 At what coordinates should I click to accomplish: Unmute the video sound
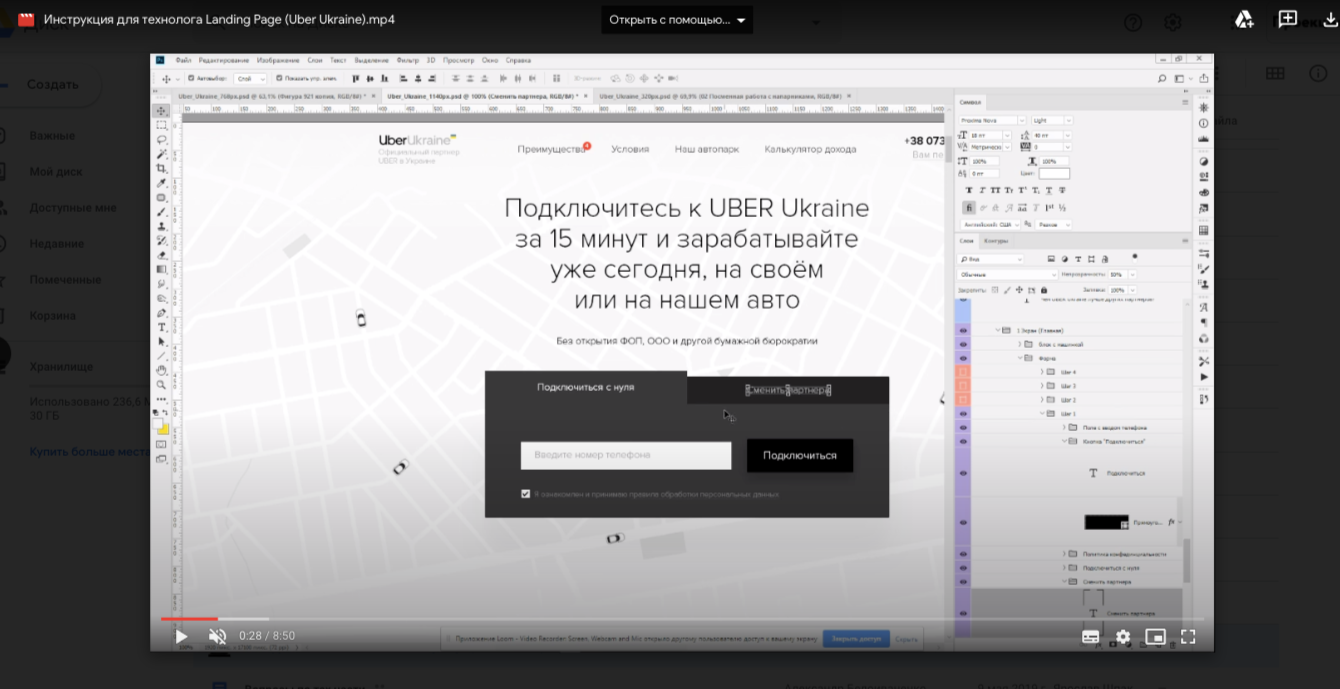[217, 636]
